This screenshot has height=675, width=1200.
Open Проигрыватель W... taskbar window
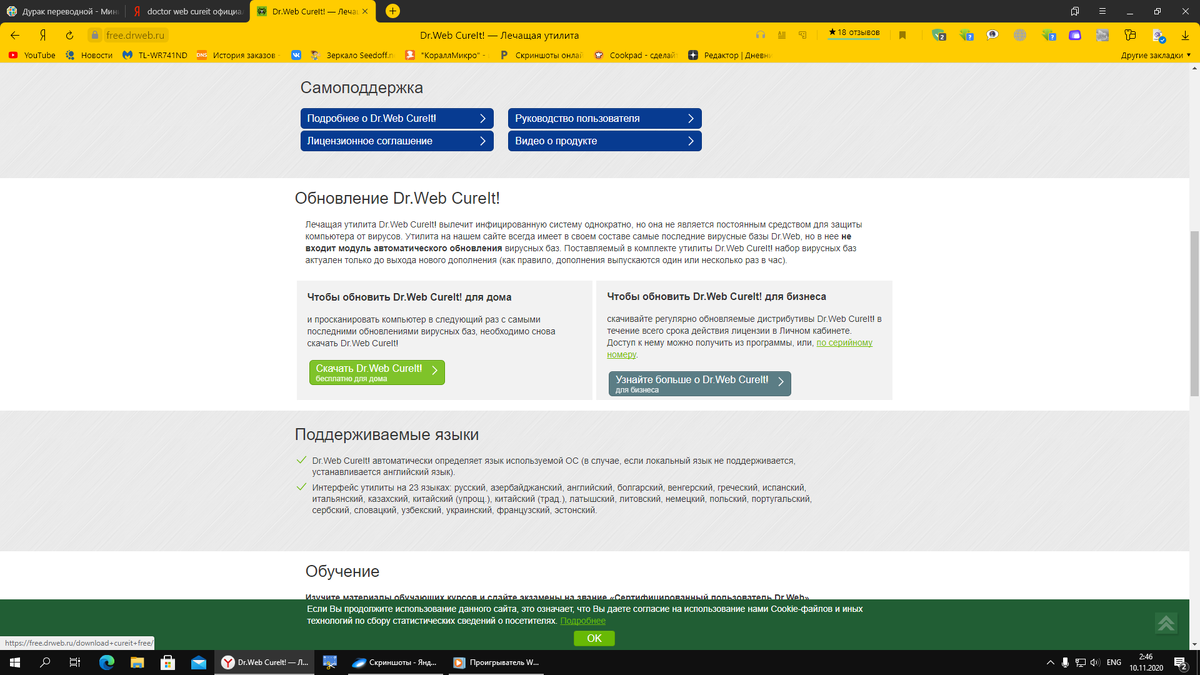tap(496, 662)
